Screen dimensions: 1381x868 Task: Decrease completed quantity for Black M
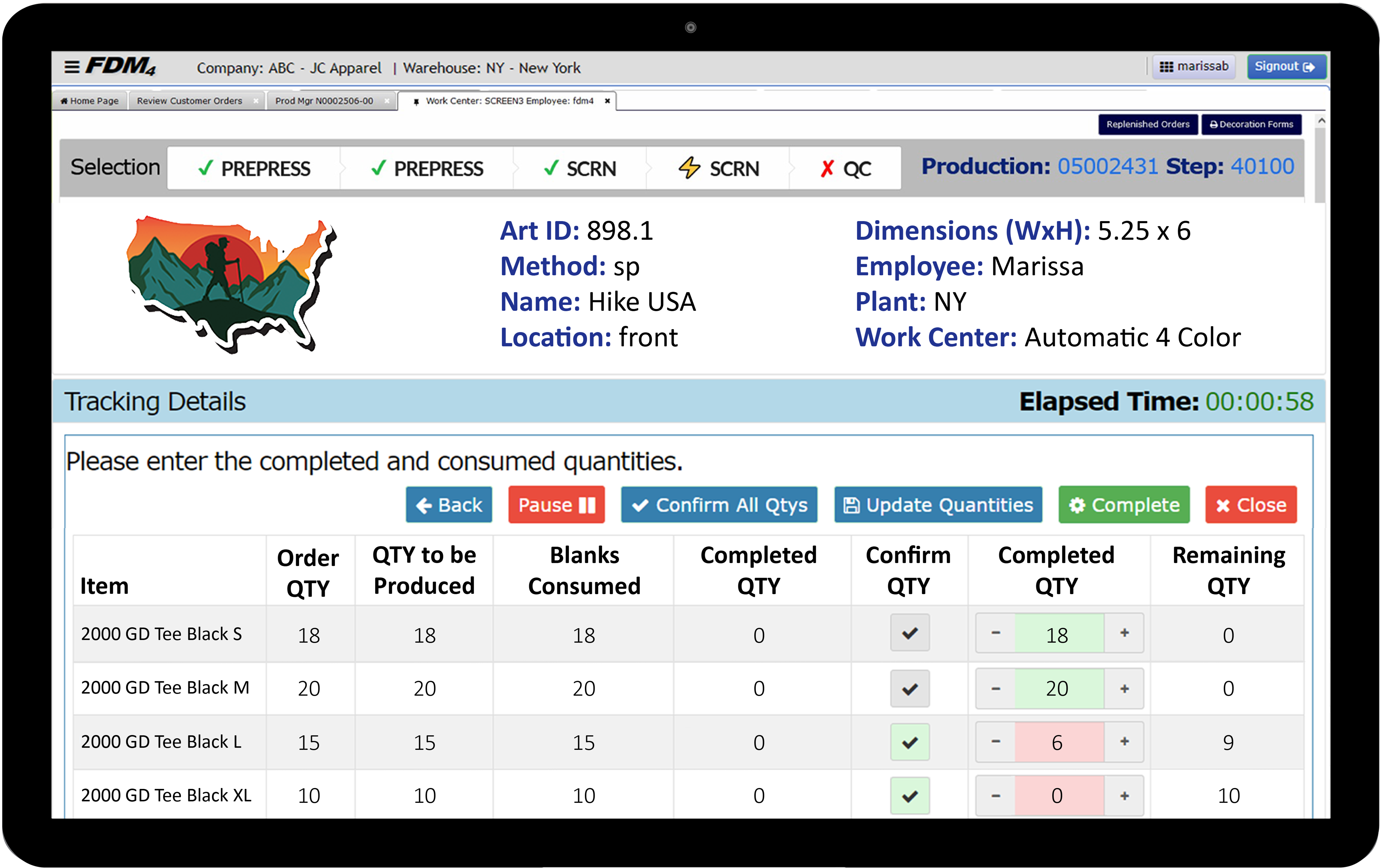[x=995, y=688]
